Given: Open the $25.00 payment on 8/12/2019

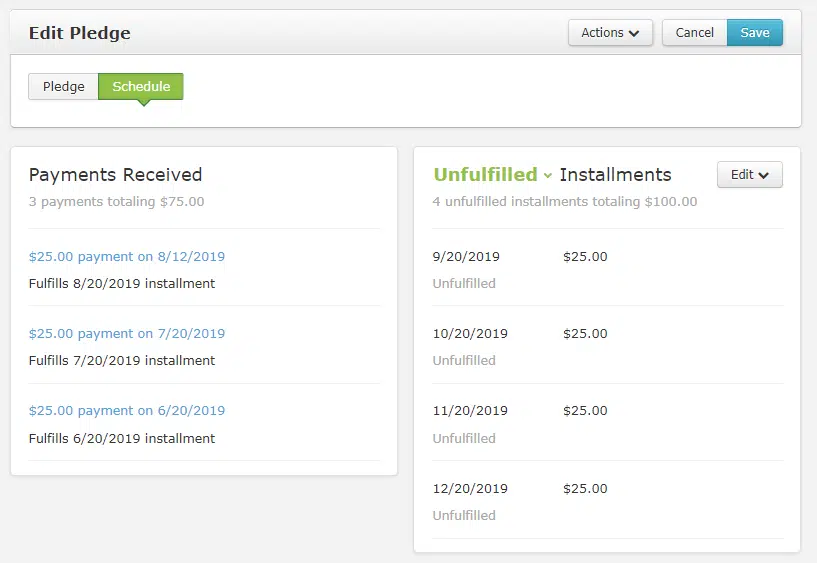Looking at the screenshot, I should 127,257.
